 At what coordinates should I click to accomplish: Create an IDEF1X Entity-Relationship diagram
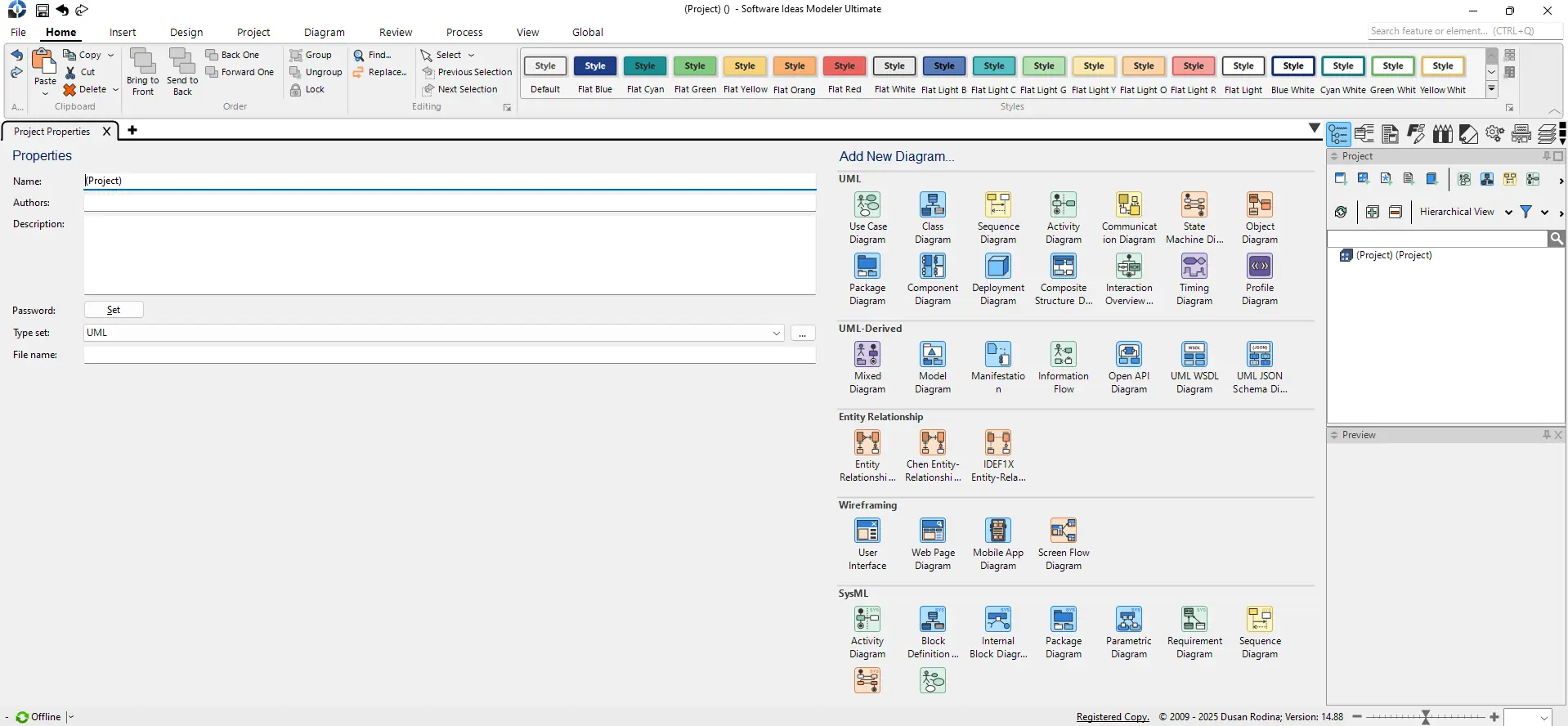point(998,455)
